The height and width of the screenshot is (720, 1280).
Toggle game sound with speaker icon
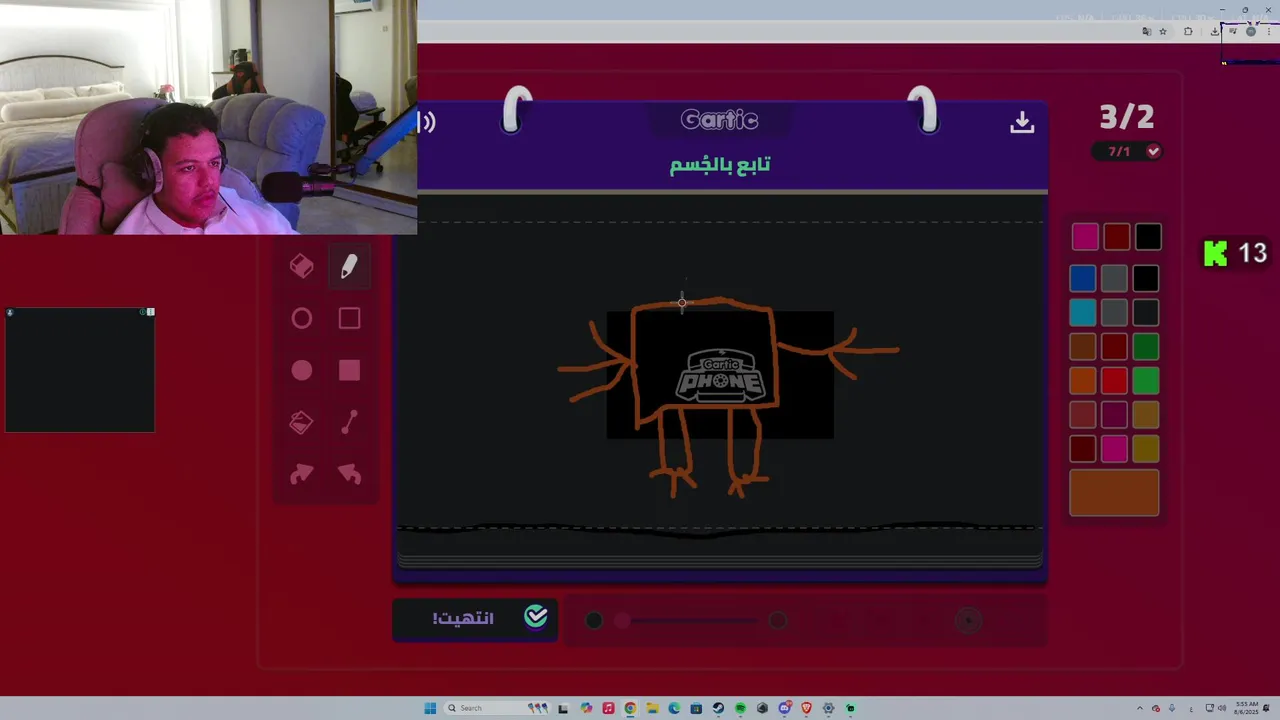(427, 122)
